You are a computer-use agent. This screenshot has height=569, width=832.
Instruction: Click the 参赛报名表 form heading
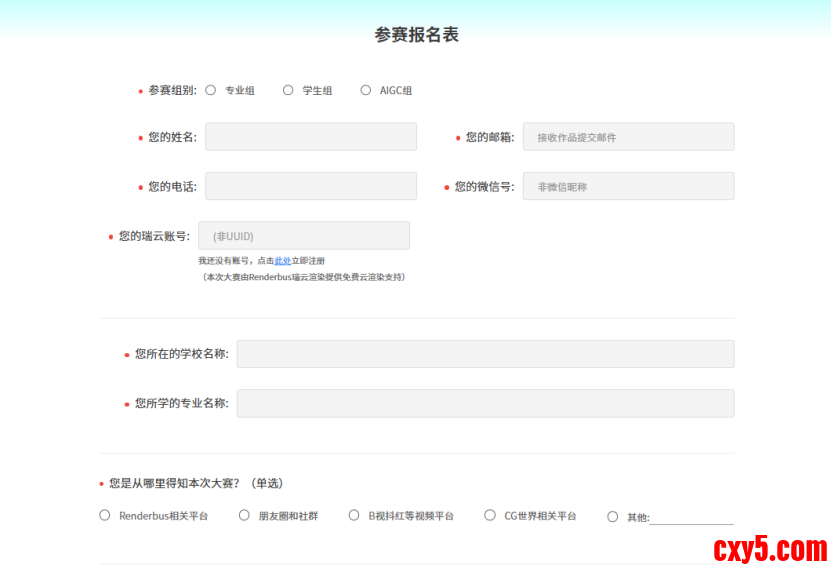click(416, 35)
